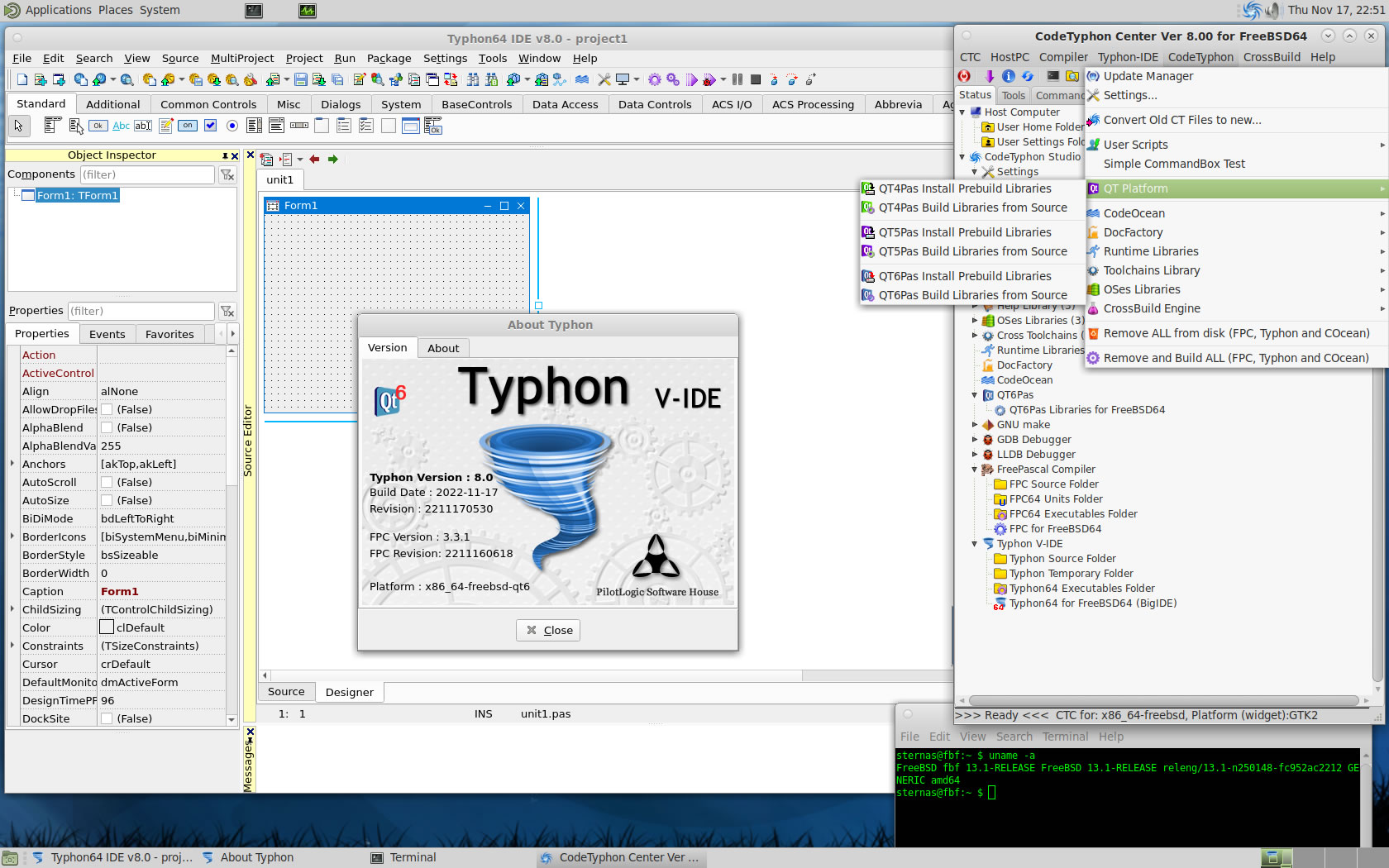The height and width of the screenshot is (868, 1389).
Task: Expand the BorderIcons property
Action: point(12,536)
